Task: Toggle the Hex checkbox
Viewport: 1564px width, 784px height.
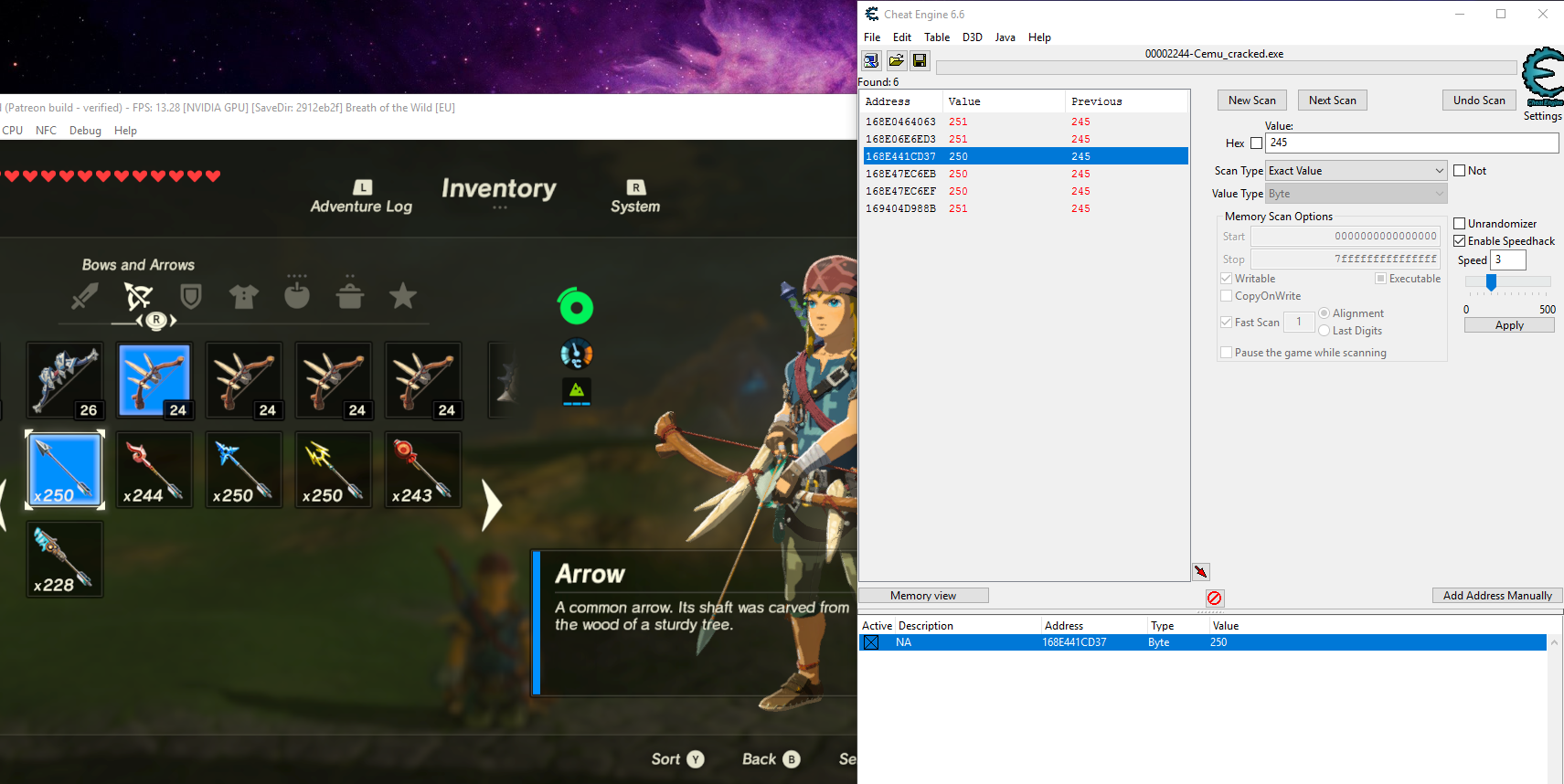Action: pos(1256,143)
